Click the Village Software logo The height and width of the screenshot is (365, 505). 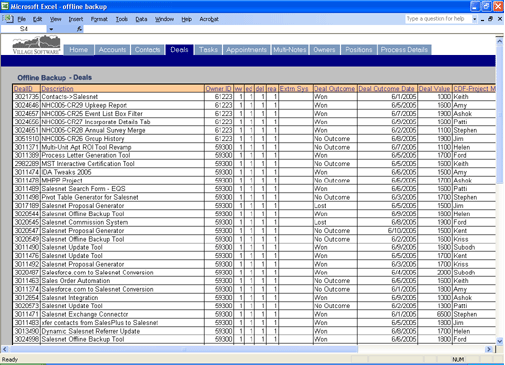pyautogui.click(x=36, y=45)
